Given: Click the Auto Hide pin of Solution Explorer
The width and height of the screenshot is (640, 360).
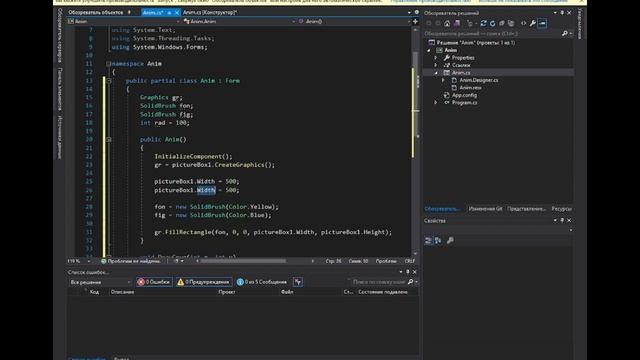Looking at the screenshot, I should 562,13.
